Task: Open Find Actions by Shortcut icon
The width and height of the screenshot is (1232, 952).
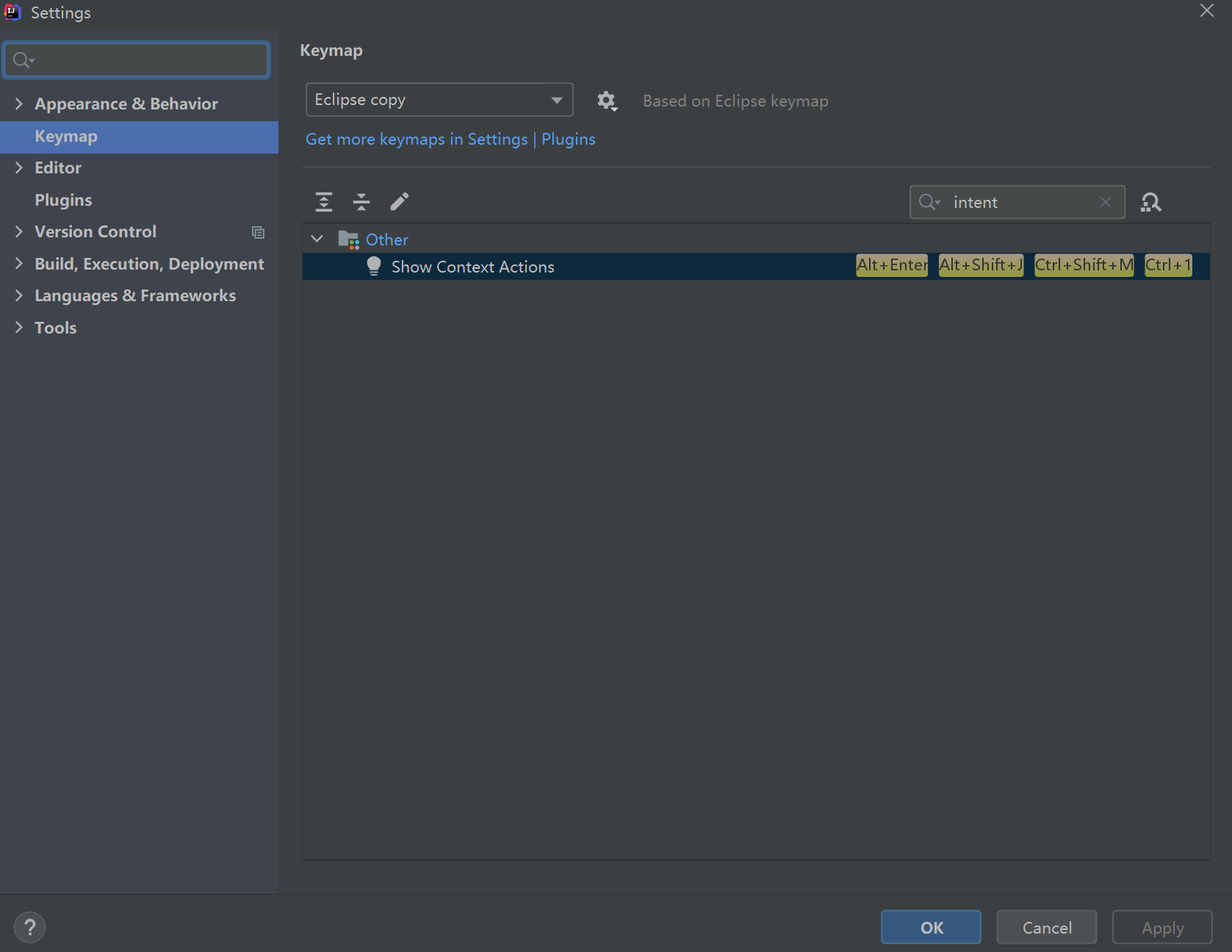Action: 1150,202
